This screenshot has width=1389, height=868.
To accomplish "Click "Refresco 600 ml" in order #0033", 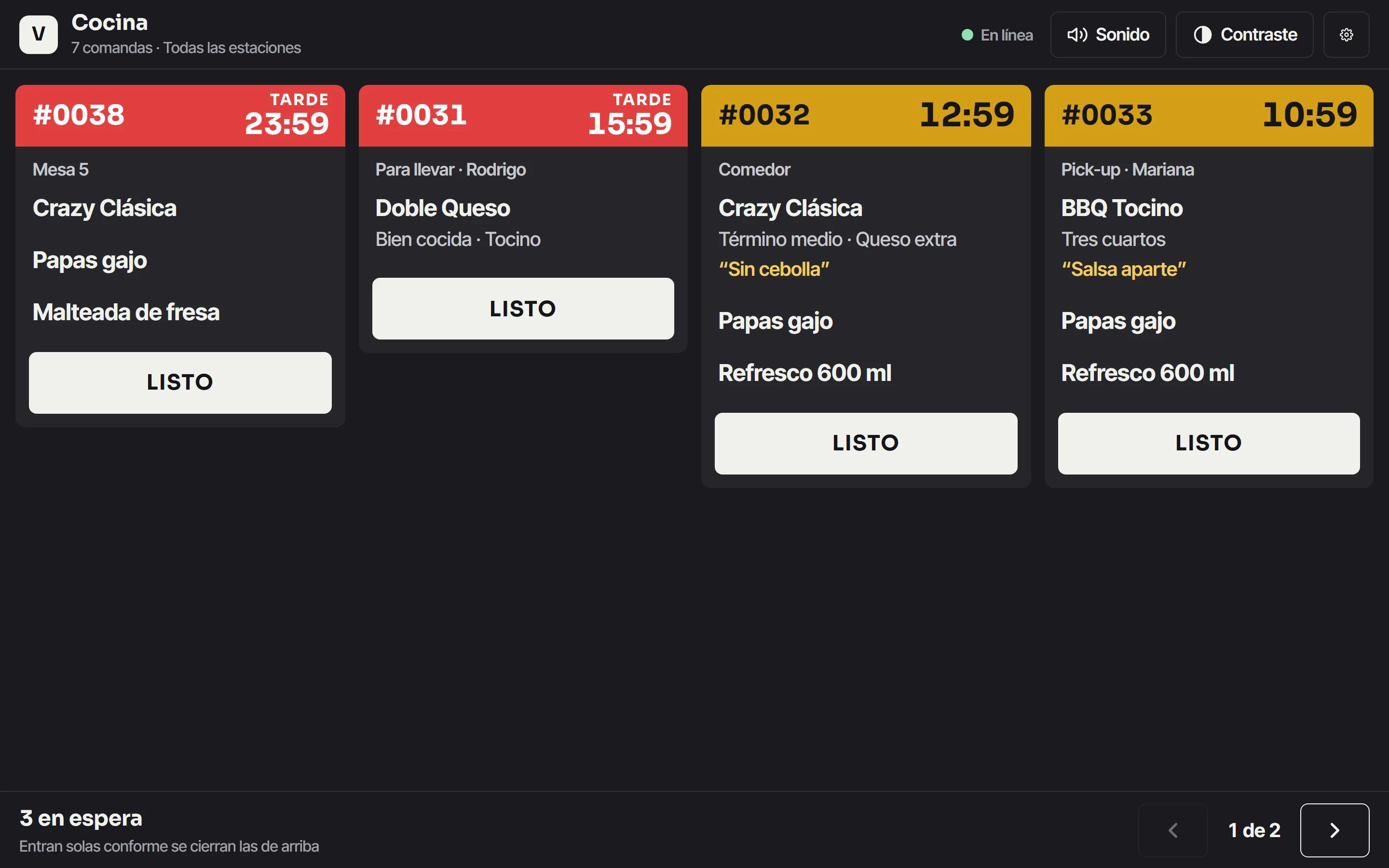I will click(1147, 373).
